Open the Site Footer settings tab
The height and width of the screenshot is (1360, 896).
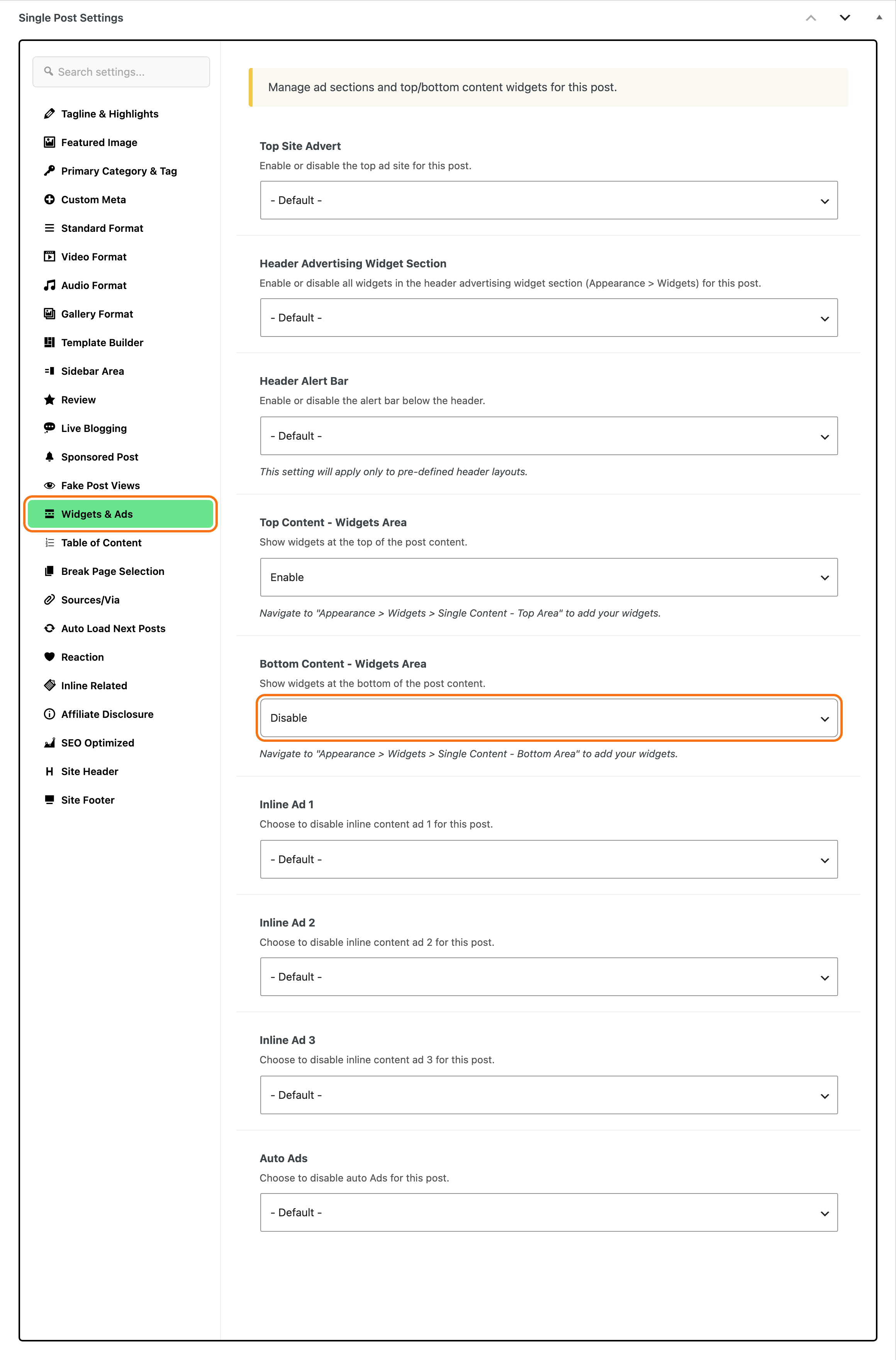(x=120, y=800)
